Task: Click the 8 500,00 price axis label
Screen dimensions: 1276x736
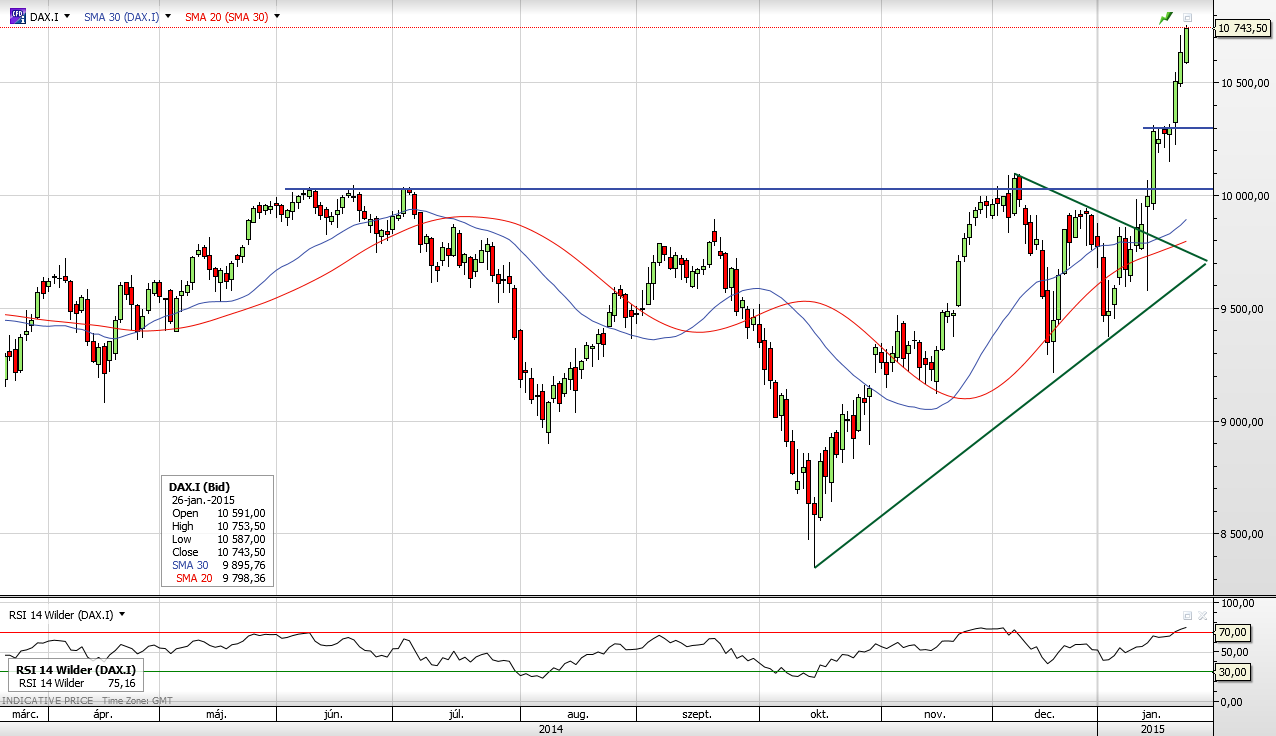Action: (1242, 534)
